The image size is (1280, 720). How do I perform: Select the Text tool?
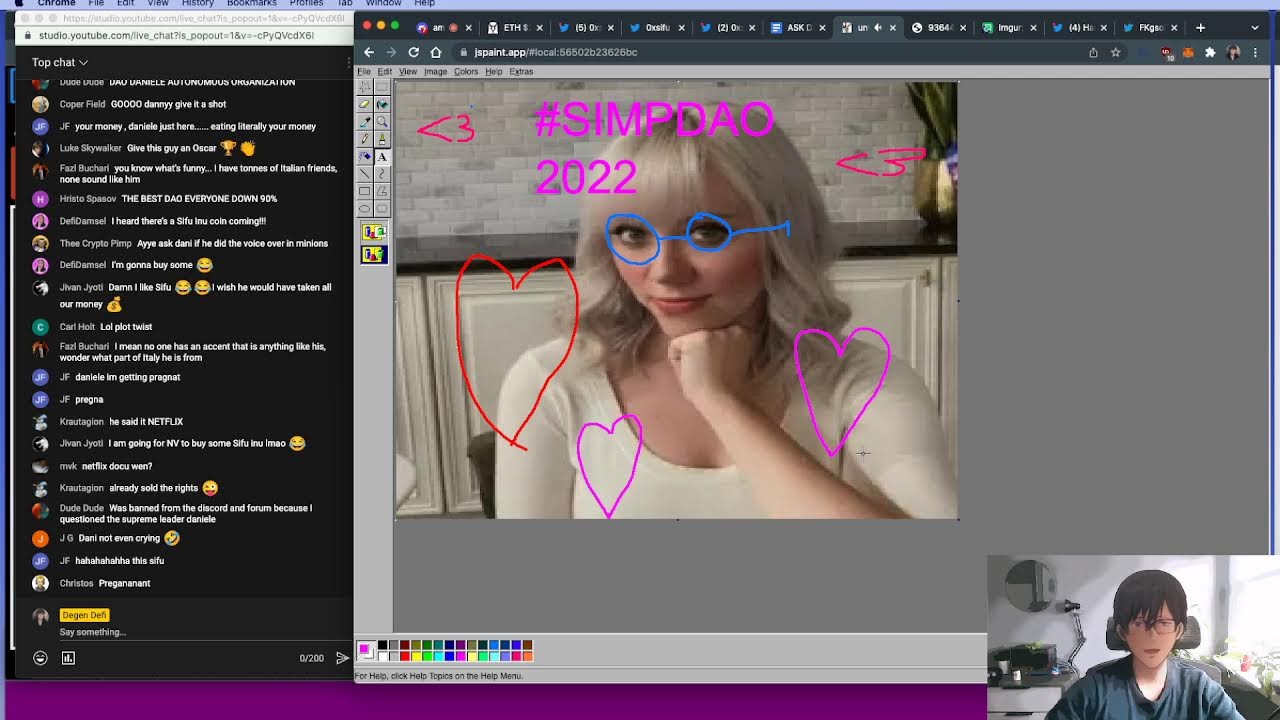tap(382, 156)
